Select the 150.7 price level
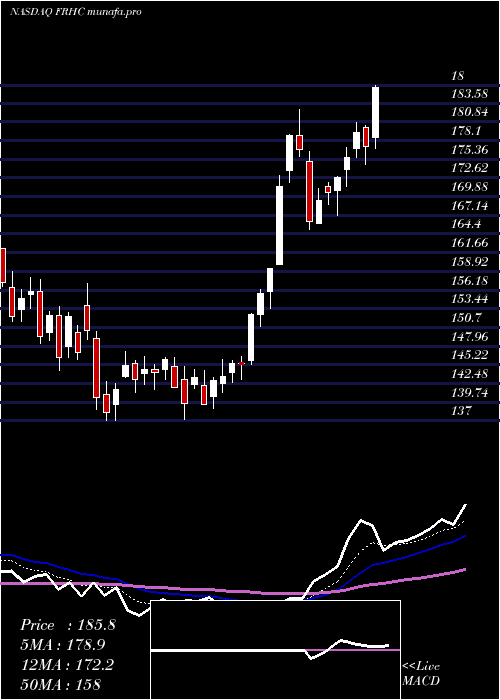500x700 pixels. click(466, 318)
